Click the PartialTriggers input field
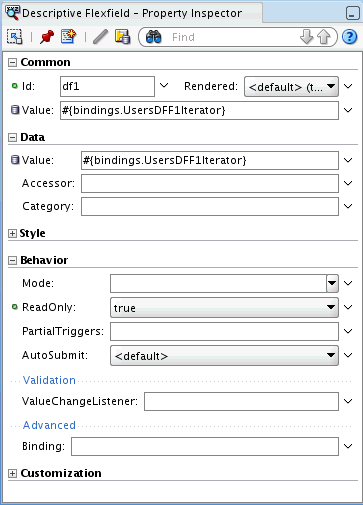 [x=224, y=331]
